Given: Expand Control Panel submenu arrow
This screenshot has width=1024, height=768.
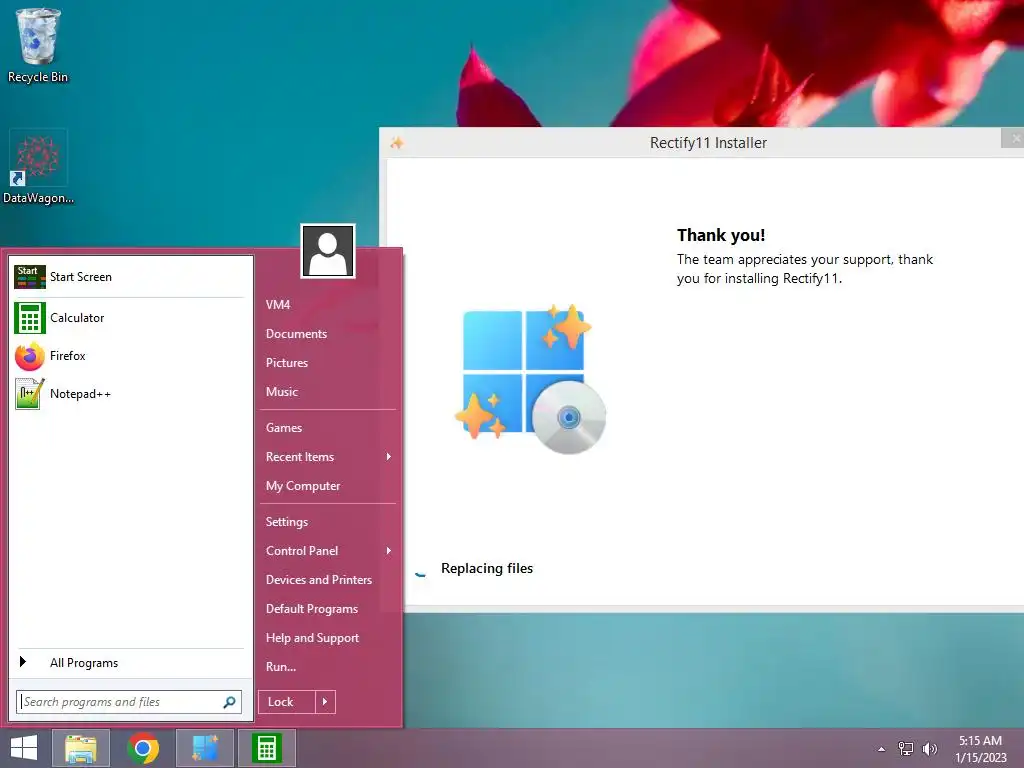Looking at the screenshot, I should [389, 551].
